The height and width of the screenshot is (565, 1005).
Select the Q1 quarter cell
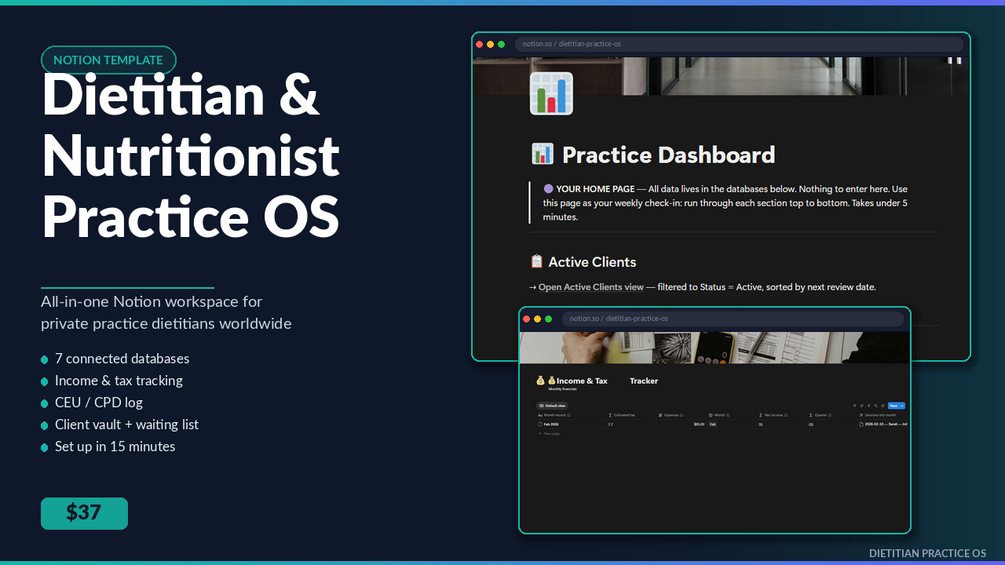pos(811,424)
